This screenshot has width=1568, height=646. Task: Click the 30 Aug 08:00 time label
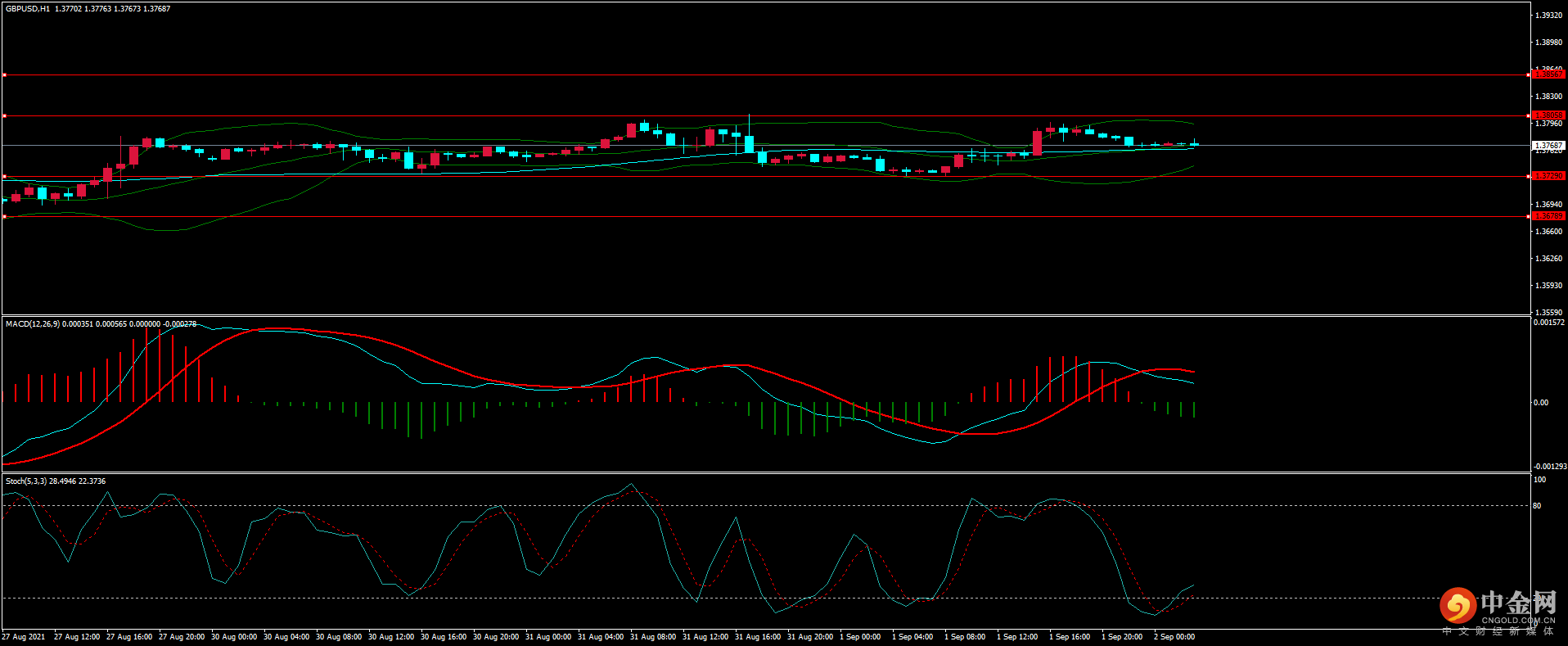tap(339, 637)
